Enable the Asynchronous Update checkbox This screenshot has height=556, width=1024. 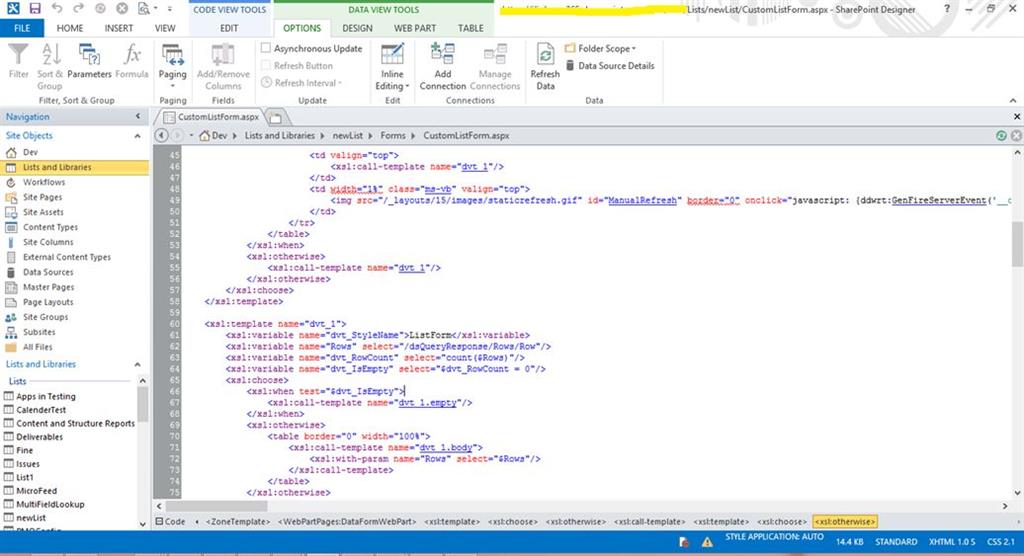266,48
